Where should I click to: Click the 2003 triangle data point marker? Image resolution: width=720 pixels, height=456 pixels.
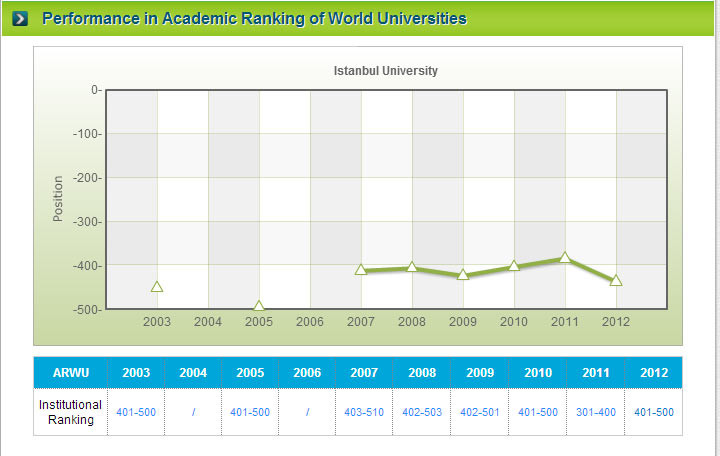click(x=157, y=287)
